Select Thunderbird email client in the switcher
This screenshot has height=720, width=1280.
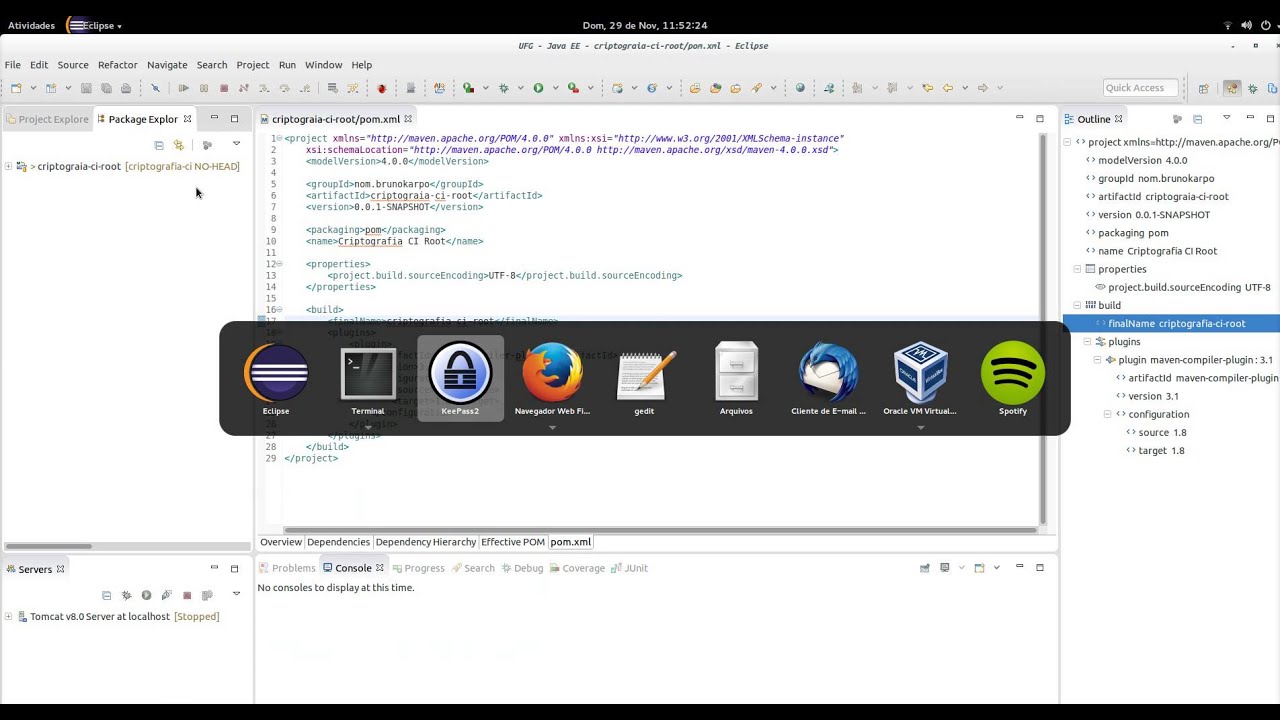(x=828, y=379)
